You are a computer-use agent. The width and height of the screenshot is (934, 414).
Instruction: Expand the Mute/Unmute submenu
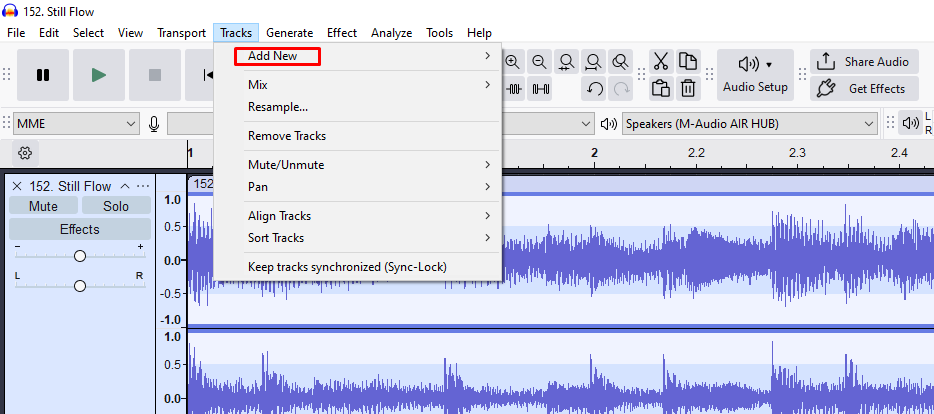click(357, 164)
